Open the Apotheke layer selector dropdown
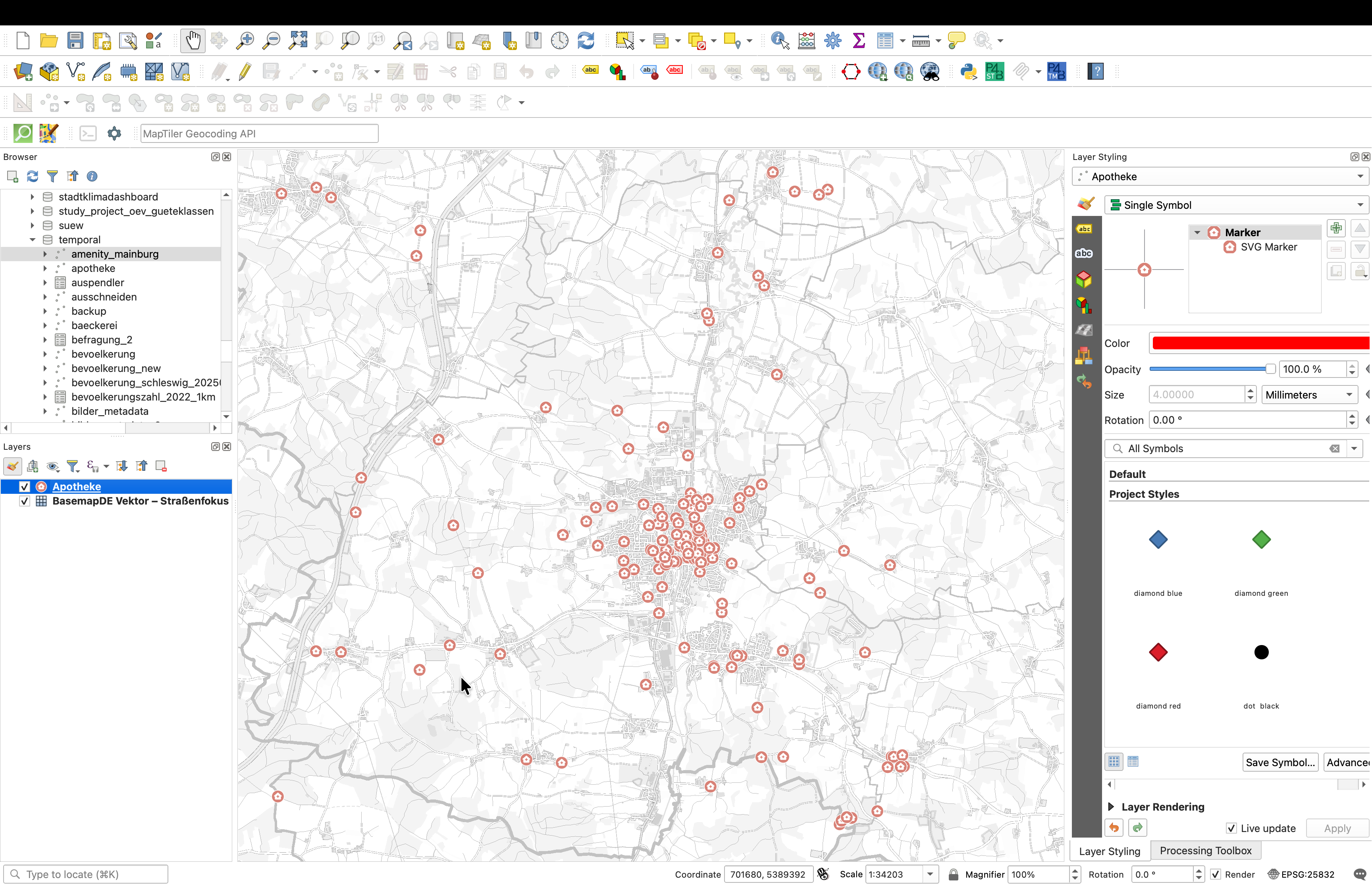This screenshot has width=1372, height=886. 1220,177
